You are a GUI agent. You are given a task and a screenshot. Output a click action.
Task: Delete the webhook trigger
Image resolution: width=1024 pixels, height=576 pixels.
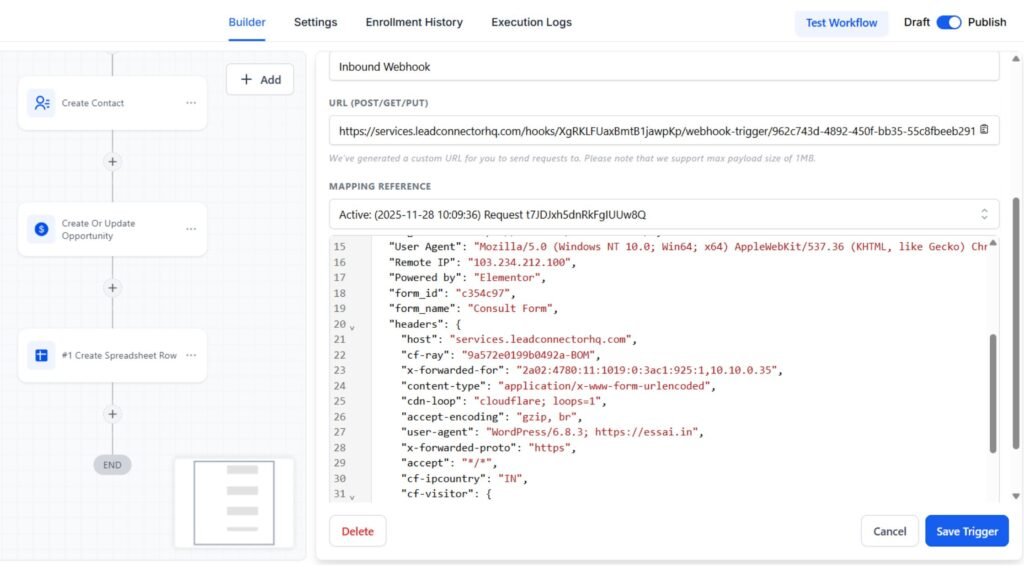pos(357,531)
